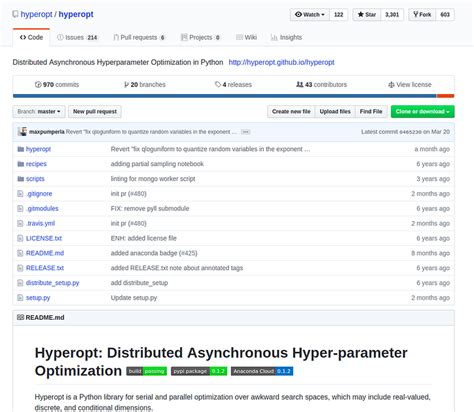Switch to the Wiki tab

(246, 37)
